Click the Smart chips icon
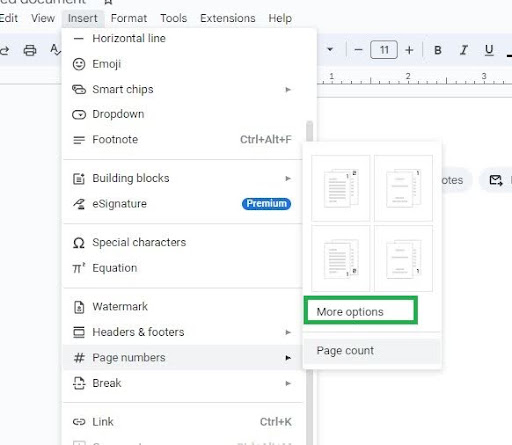Viewport: 512px width, 445px height. pyautogui.click(x=79, y=89)
